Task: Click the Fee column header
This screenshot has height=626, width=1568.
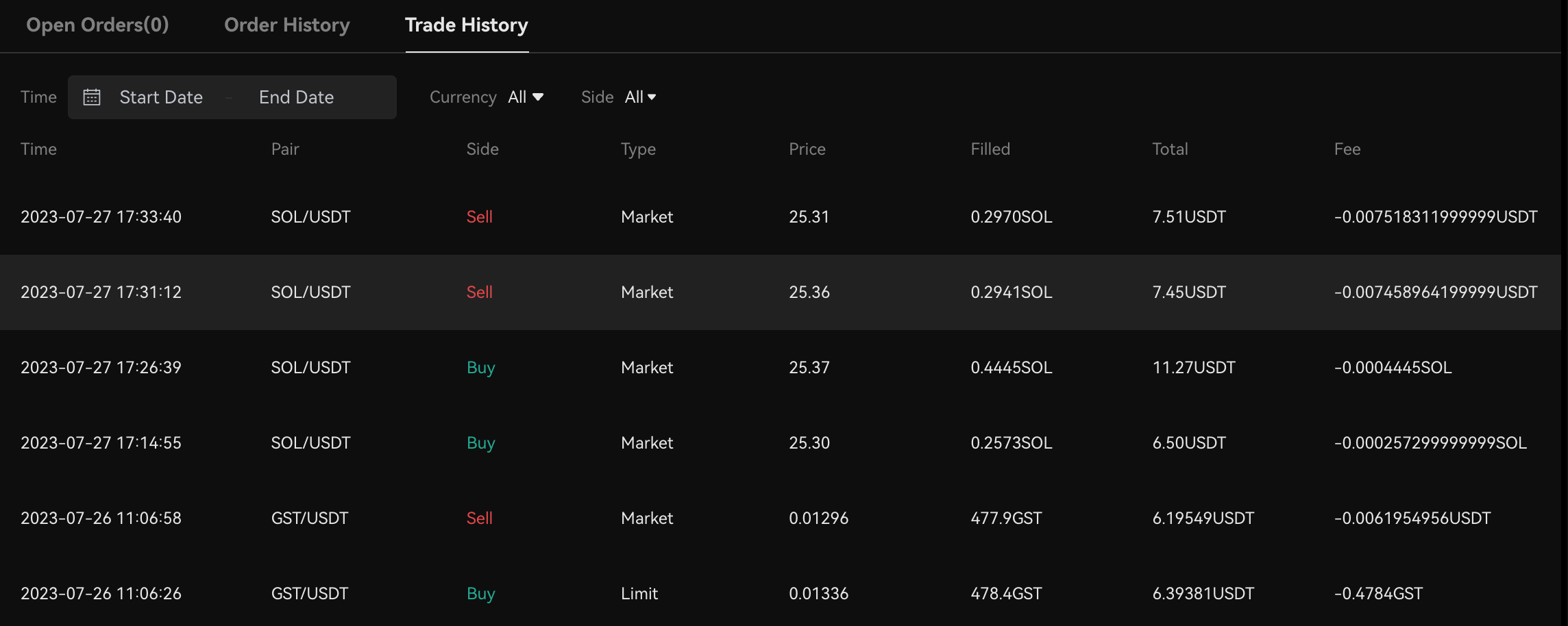Action: (1347, 149)
